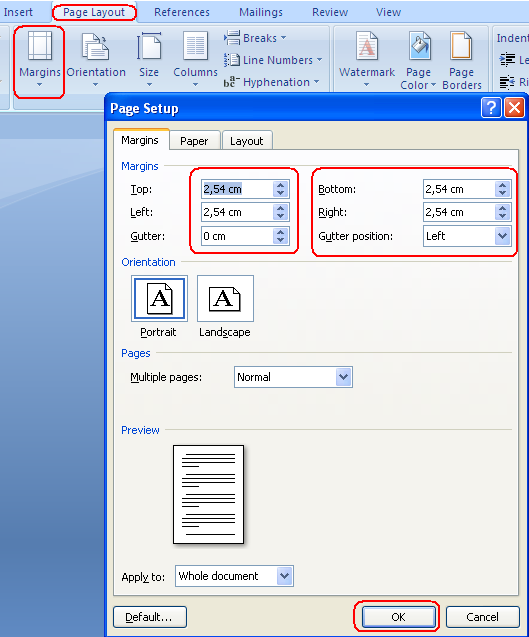Screen dimensions: 529x637
Task: Click the Cancel button
Action: [482, 617]
